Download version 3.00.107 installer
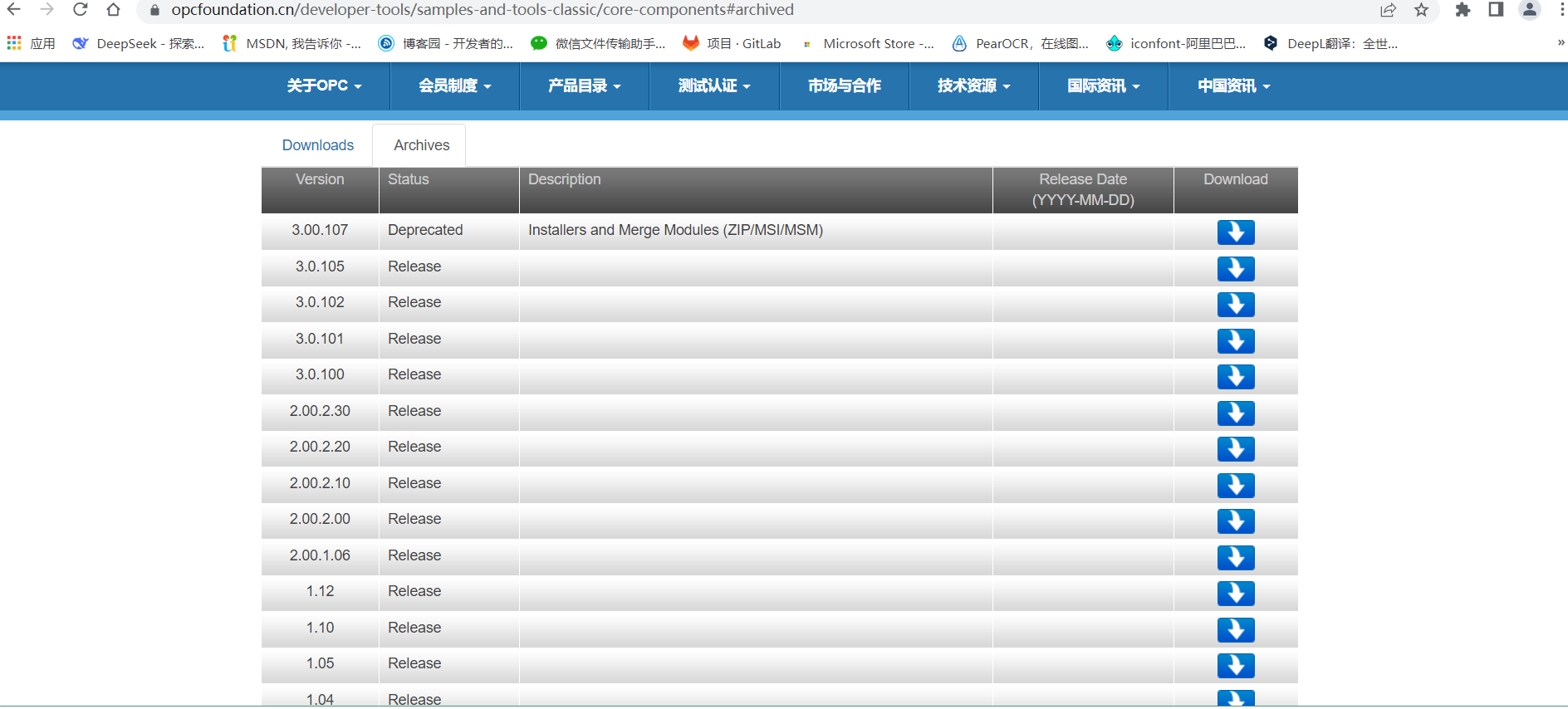 pos(1236,232)
